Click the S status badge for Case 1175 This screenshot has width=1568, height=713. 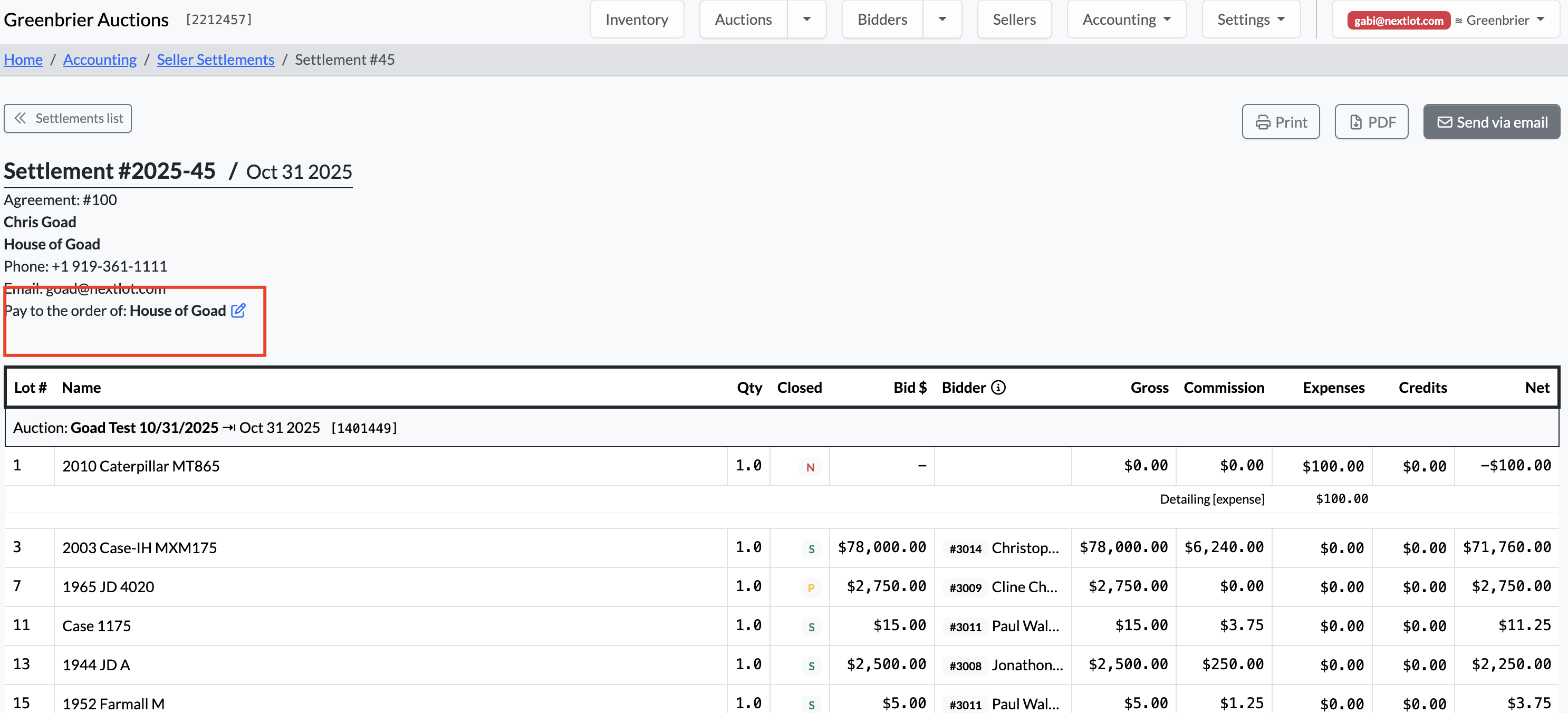811,627
